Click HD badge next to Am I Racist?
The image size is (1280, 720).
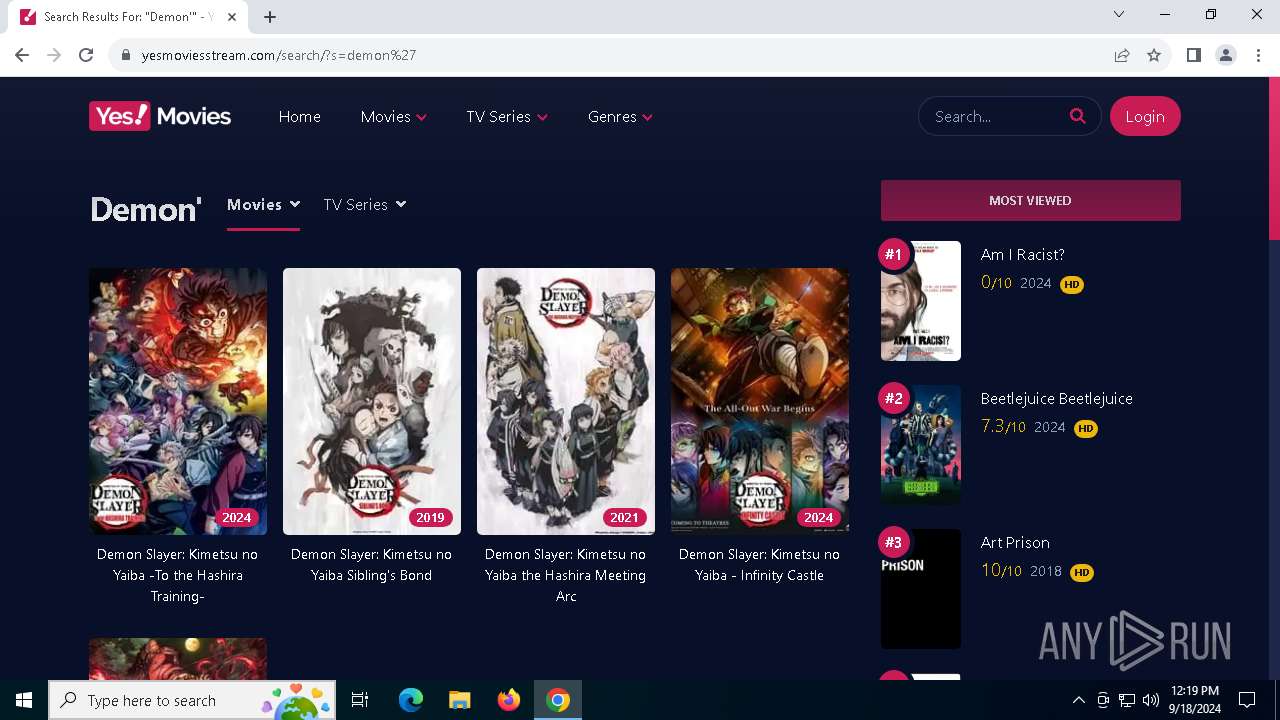[1072, 284]
